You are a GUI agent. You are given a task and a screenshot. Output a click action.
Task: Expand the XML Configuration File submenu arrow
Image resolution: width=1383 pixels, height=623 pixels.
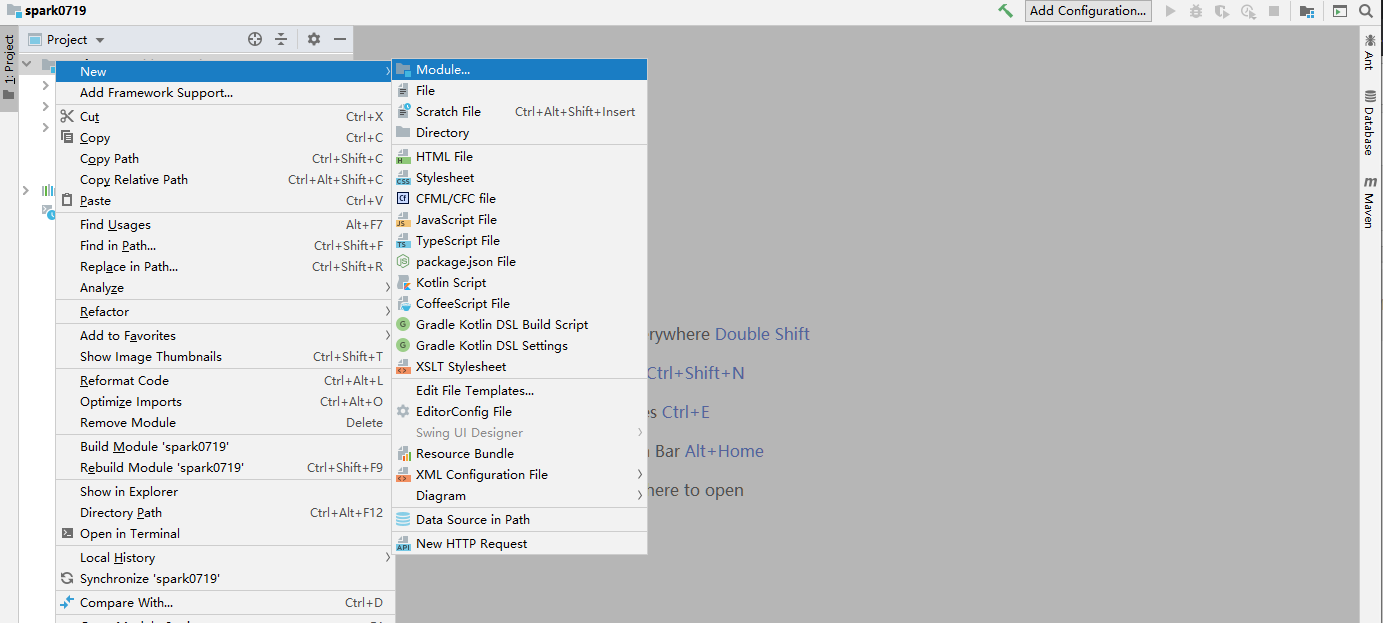(x=639, y=474)
